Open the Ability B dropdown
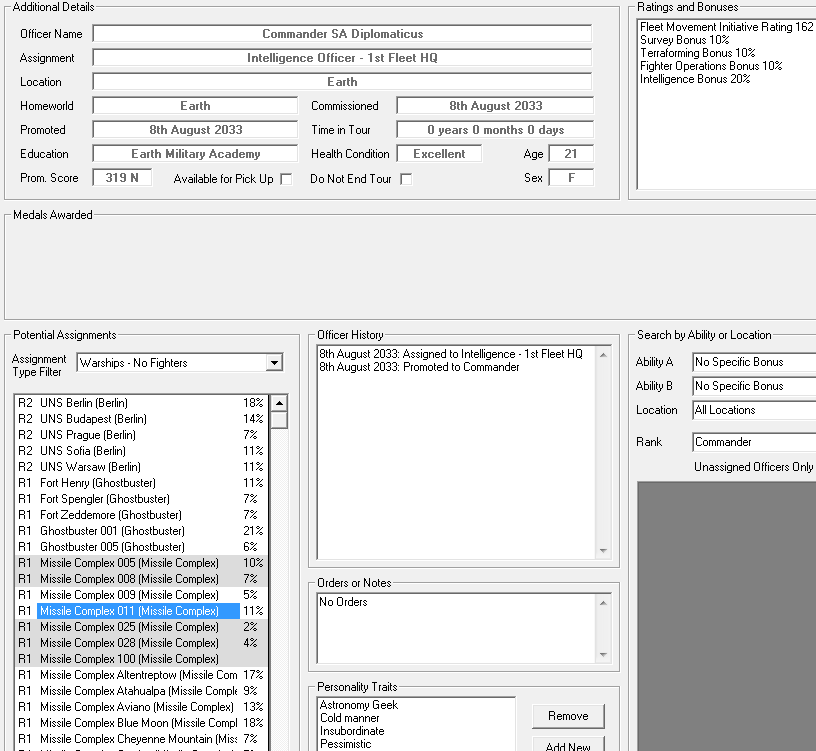The image size is (816, 751). pyautogui.click(x=754, y=386)
